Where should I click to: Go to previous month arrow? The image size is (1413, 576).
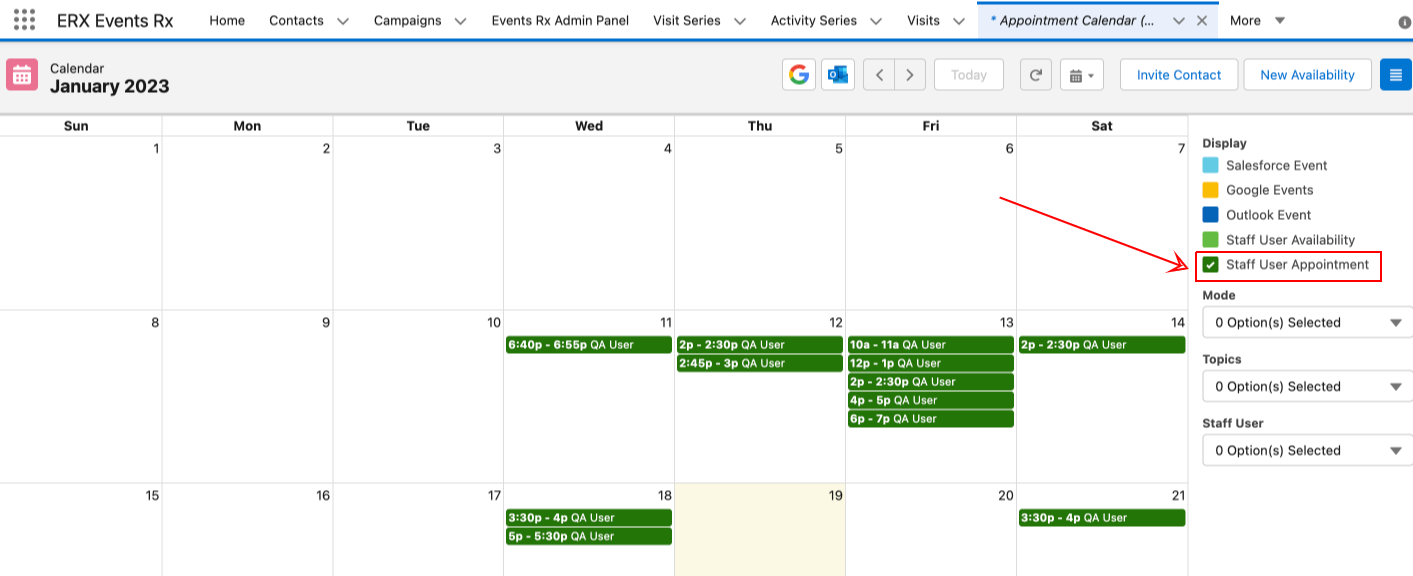tap(879, 75)
